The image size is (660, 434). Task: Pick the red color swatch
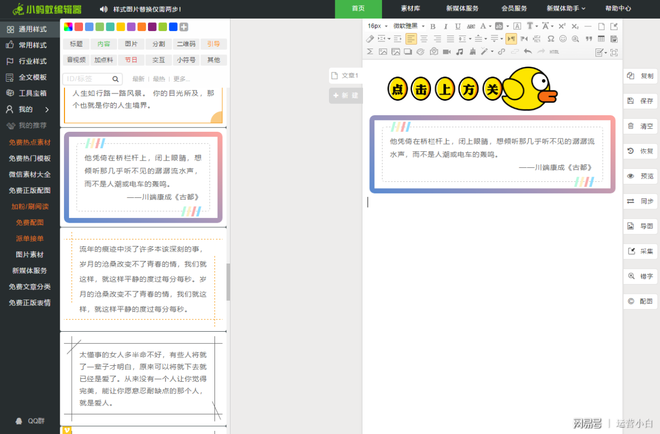[79, 27]
